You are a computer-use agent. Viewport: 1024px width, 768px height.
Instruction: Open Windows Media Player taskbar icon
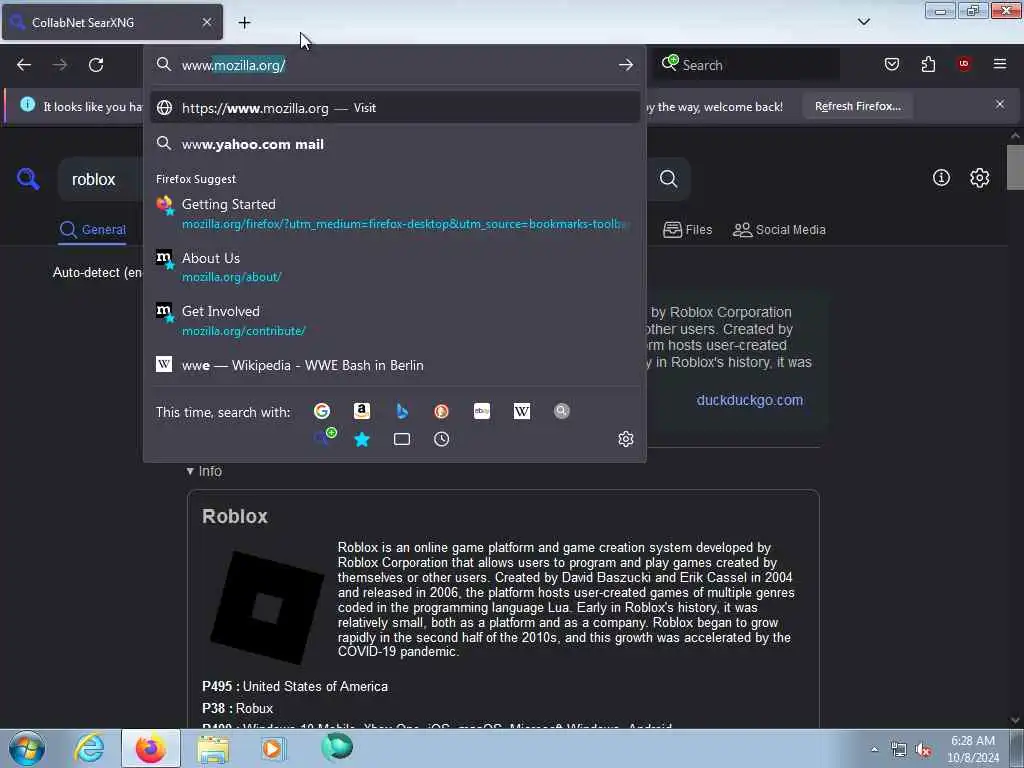[273, 748]
